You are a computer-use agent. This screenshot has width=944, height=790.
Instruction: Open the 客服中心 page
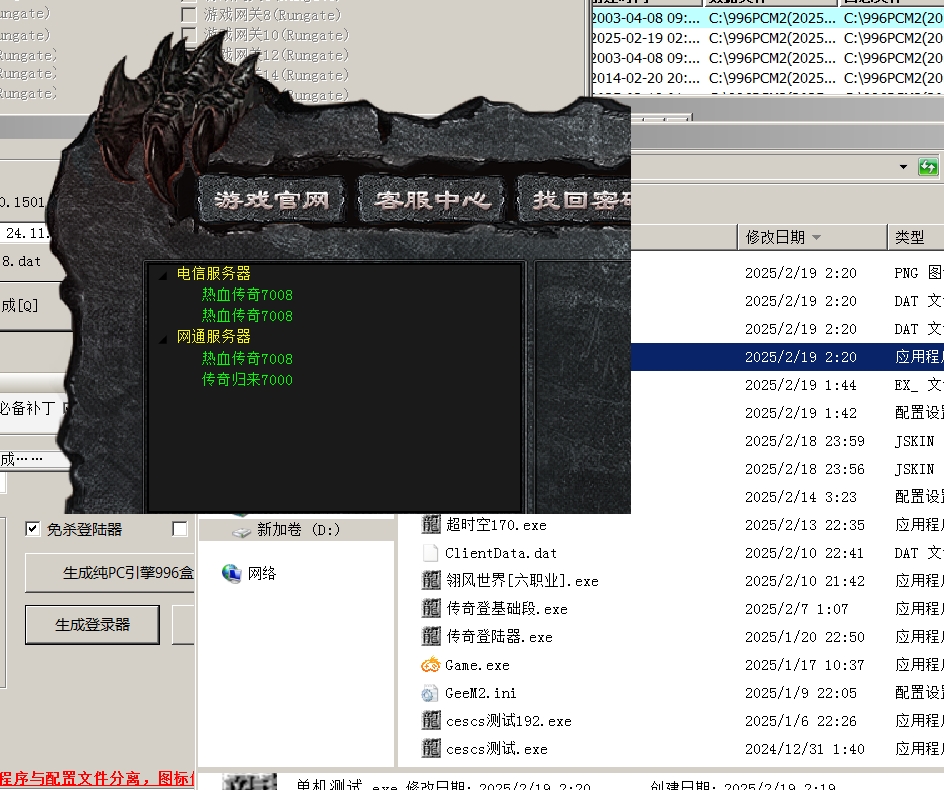[x=433, y=199]
